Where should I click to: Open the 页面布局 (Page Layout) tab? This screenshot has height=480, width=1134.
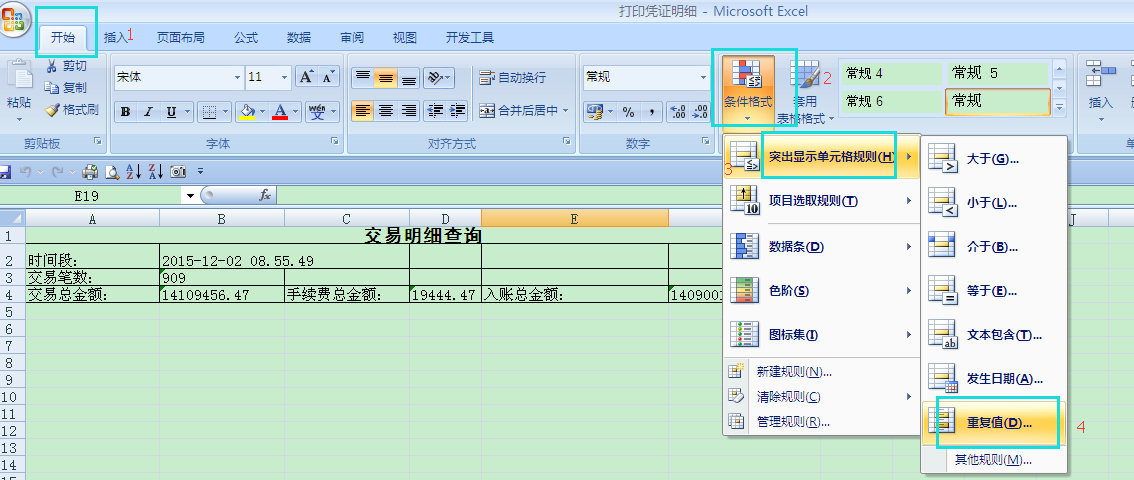(181, 38)
